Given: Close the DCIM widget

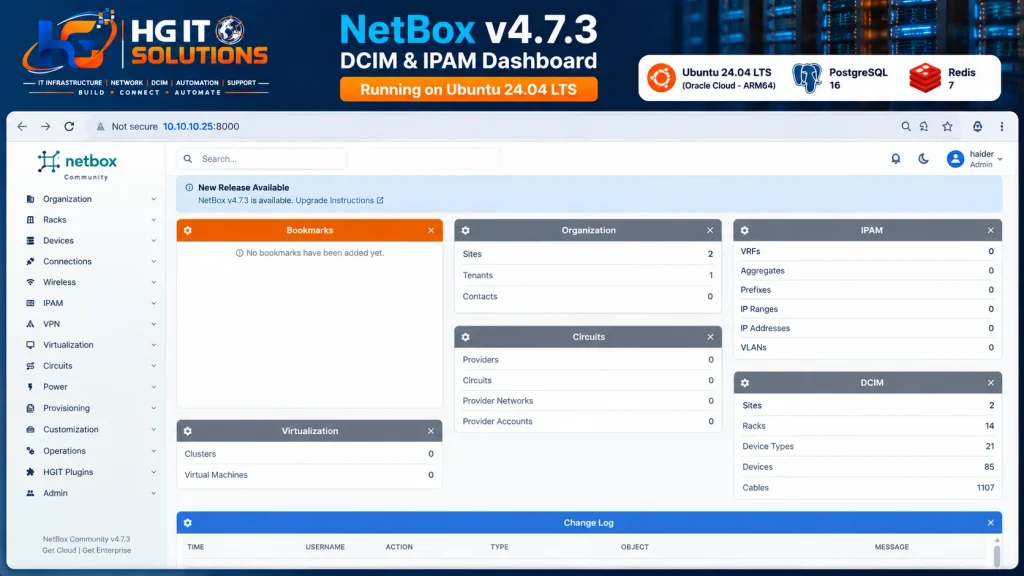Looking at the screenshot, I should click(x=991, y=383).
